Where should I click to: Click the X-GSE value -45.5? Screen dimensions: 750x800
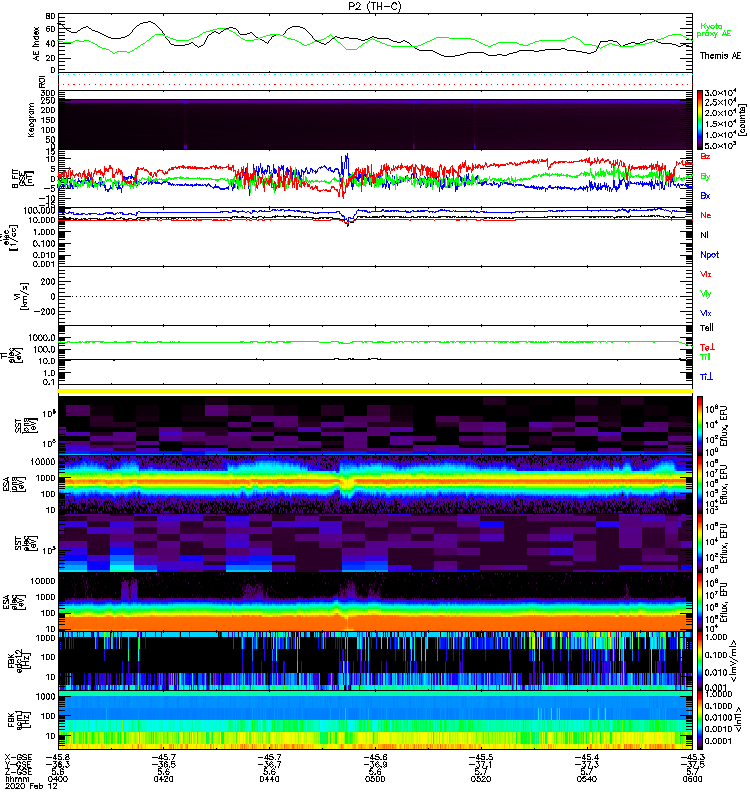[481, 758]
